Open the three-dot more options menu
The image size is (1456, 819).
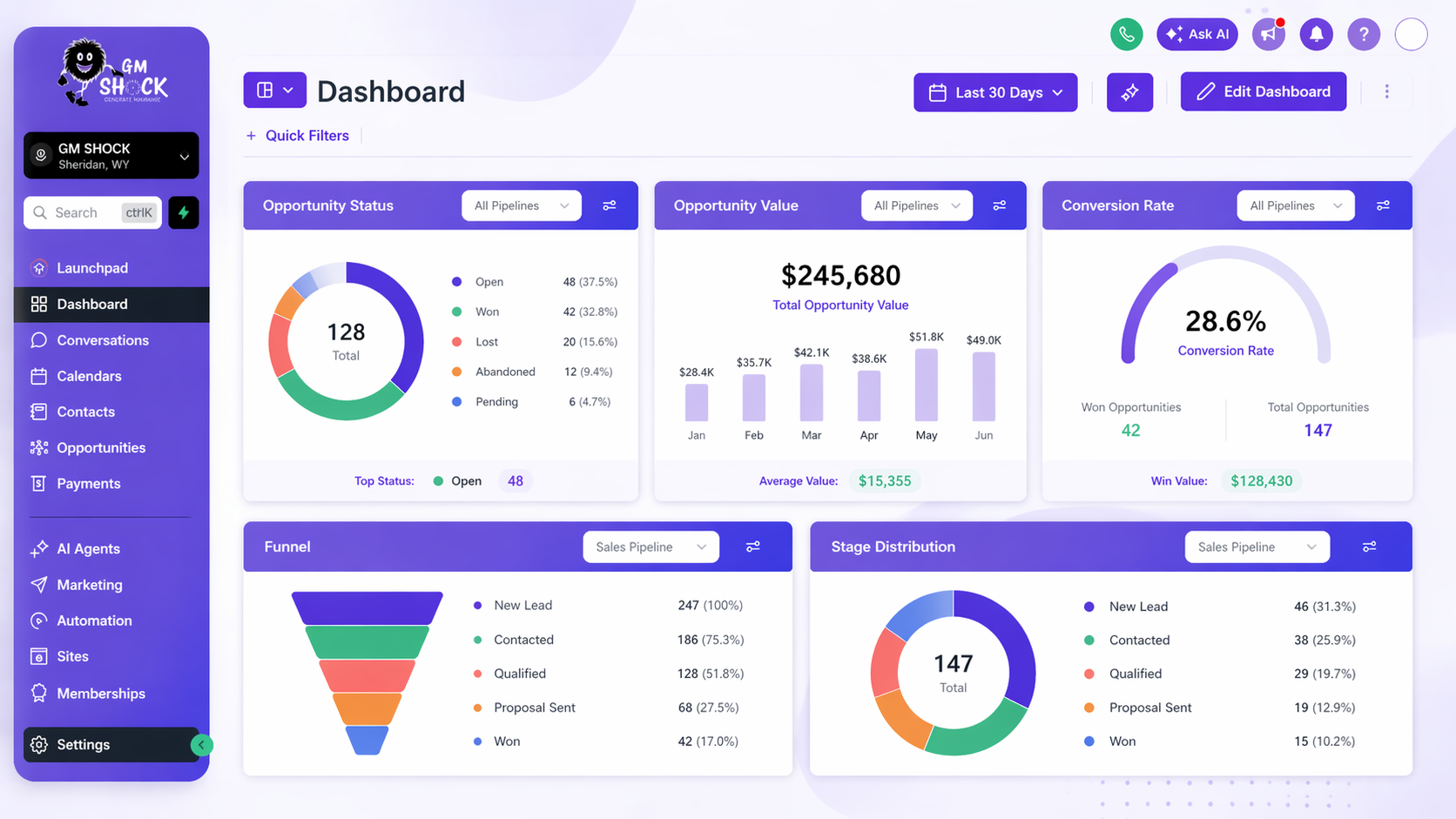point(1386,91)
